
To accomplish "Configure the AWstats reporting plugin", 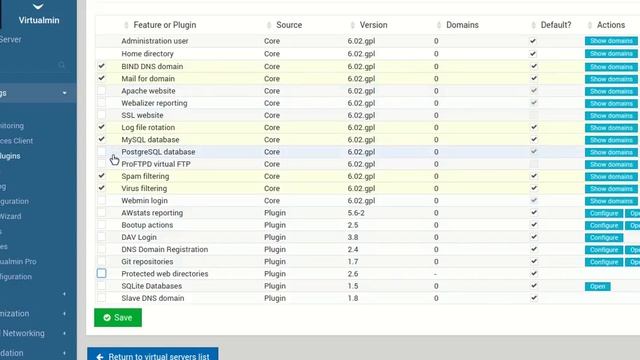I will coord(604,213).
